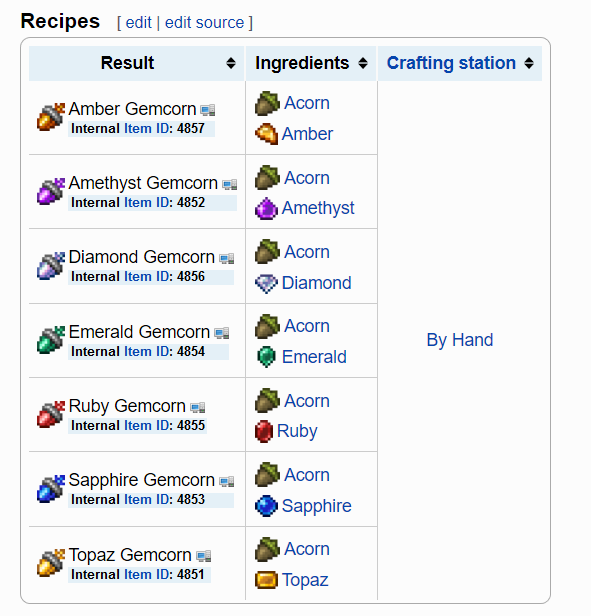Click the Sapphire Gemcorn item icon
Viewport: 591px width, 616px height.
pyautogui.click(x=51, y=488)
